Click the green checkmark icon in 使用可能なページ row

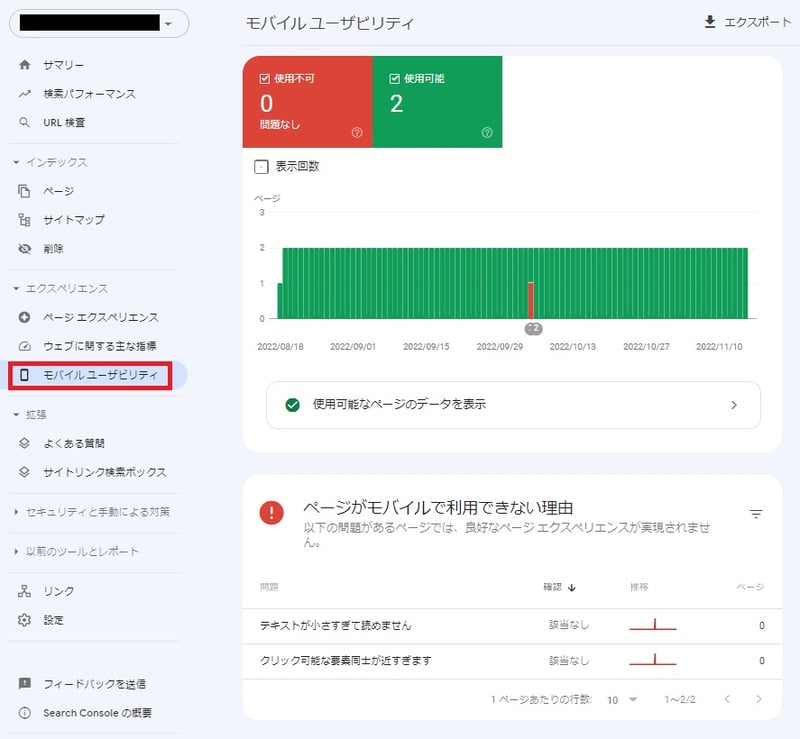tap(292, 405)
